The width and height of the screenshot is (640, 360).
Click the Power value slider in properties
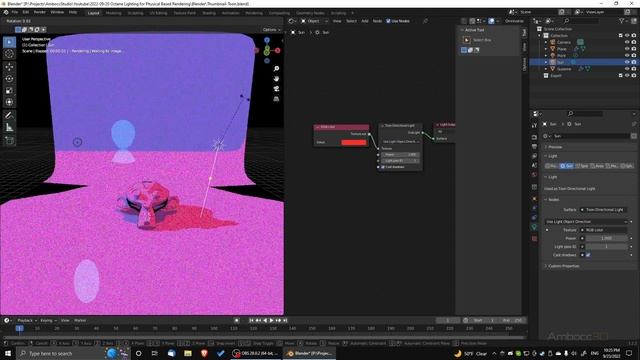coord(607,238)
